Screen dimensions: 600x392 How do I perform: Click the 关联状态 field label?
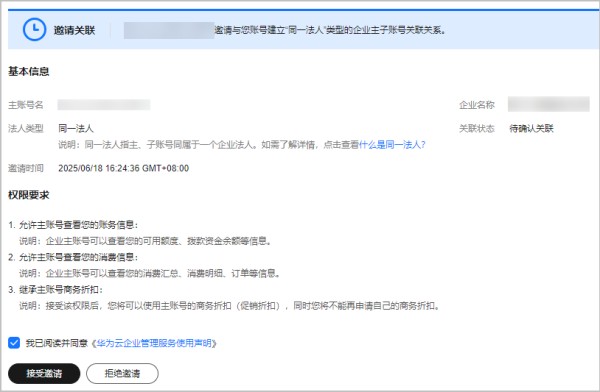click(x=477, y=129)
